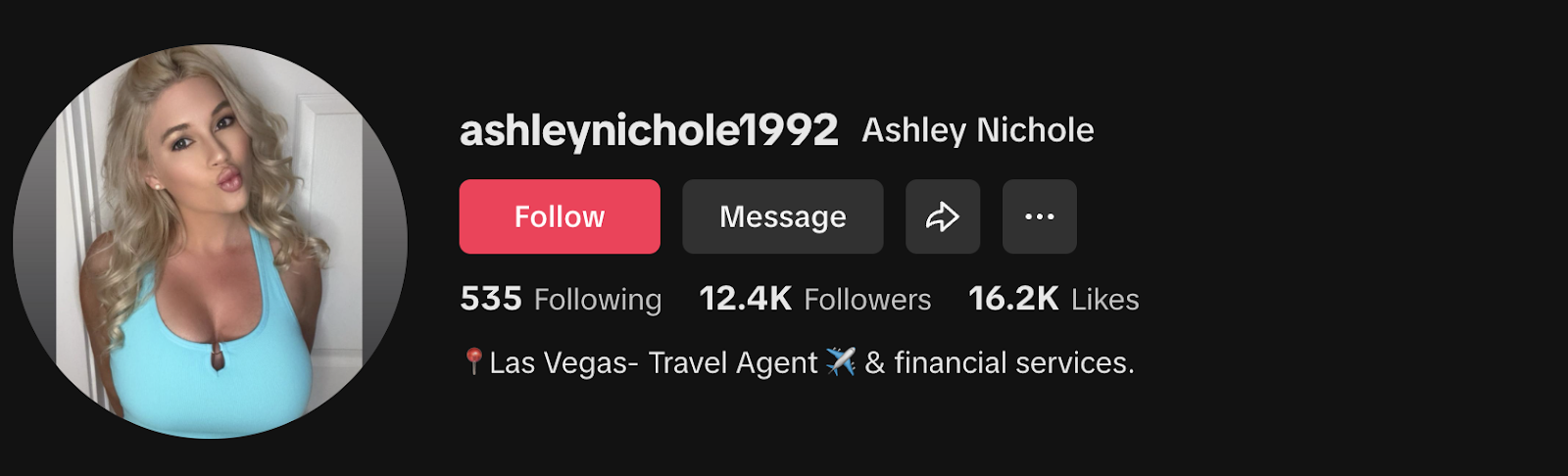The width and height of the screenshot is (1568, 476).
Task: Open the circular profile photo
Action: coord(210,241)
